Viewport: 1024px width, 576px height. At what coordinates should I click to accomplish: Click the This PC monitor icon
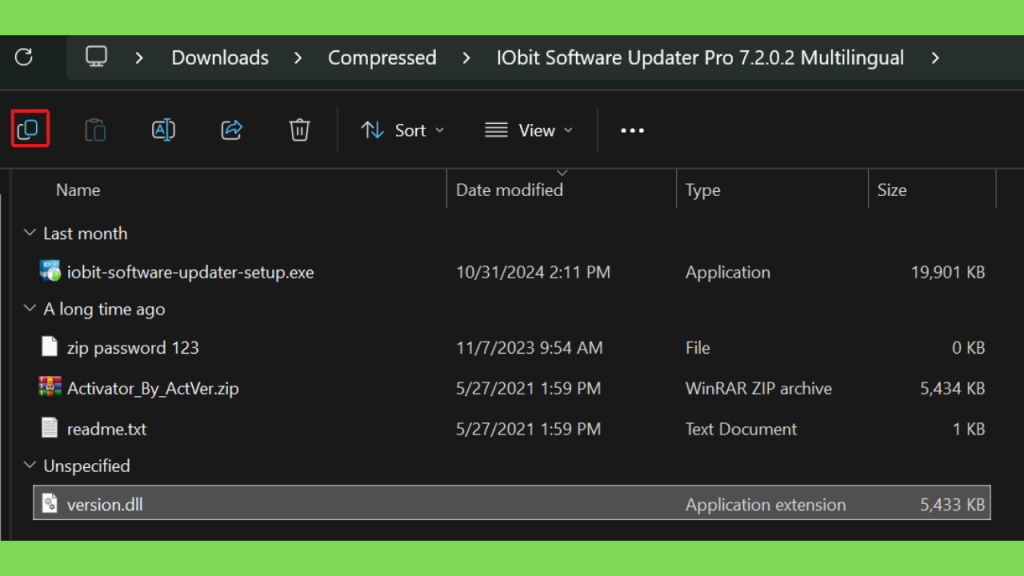[x=96, y=57]
